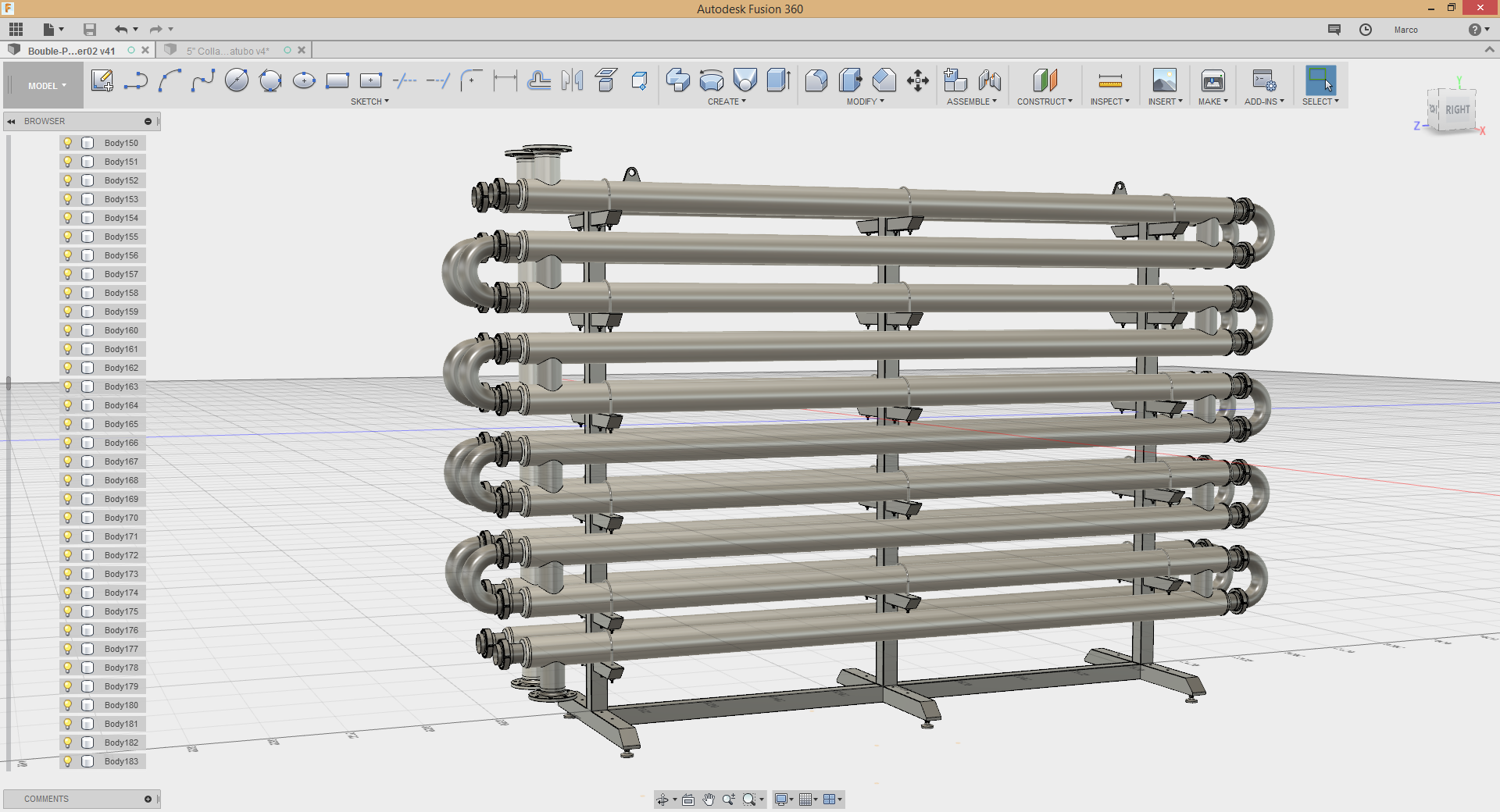Screen dimensions: 1500x812
Task: Open the Scripts and Add-Ins icon
Action: click(1264, 80)
